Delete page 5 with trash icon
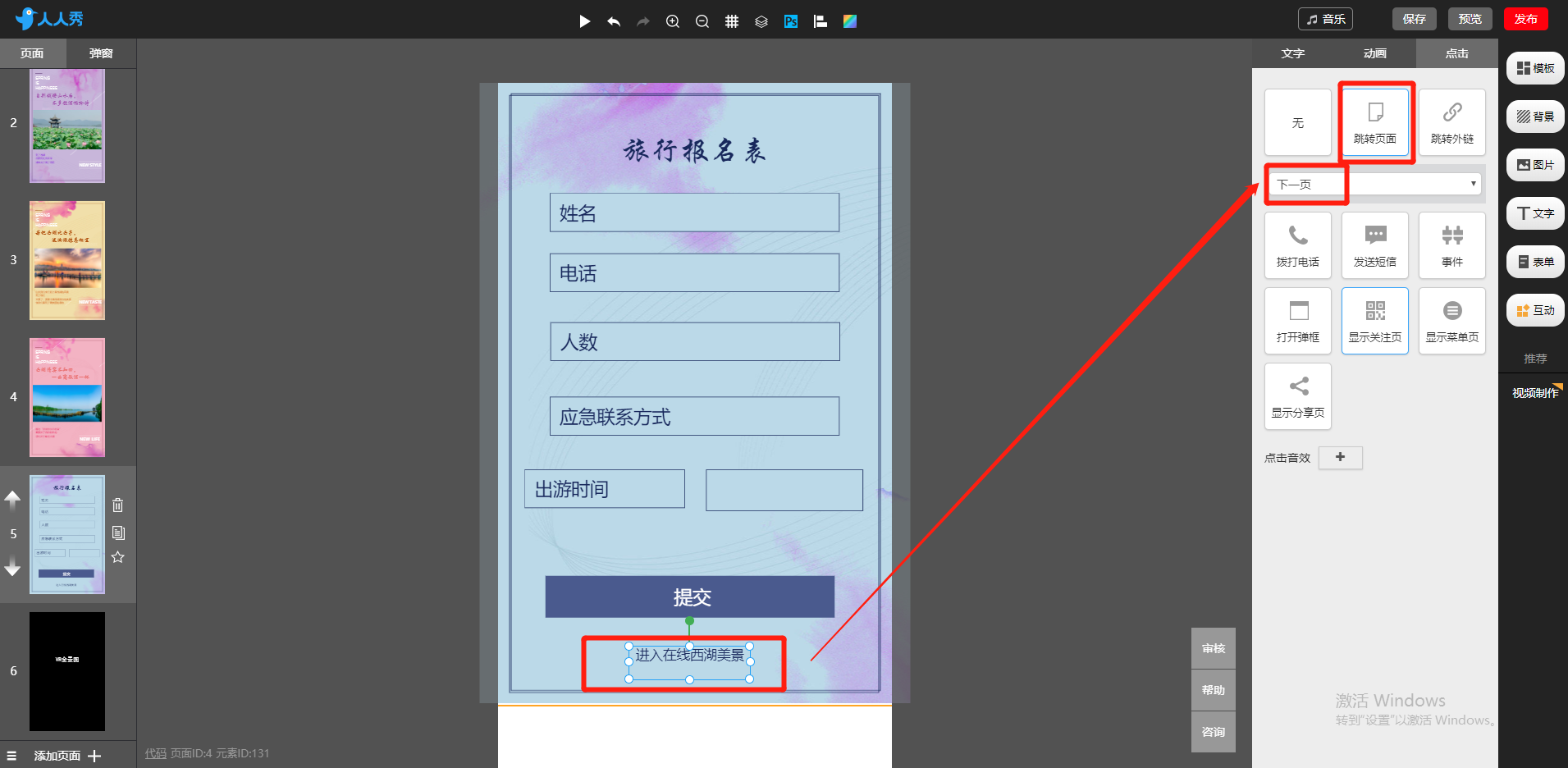Screen dimensions: 1568x768 pyautogui.click(x=118, y=505)
